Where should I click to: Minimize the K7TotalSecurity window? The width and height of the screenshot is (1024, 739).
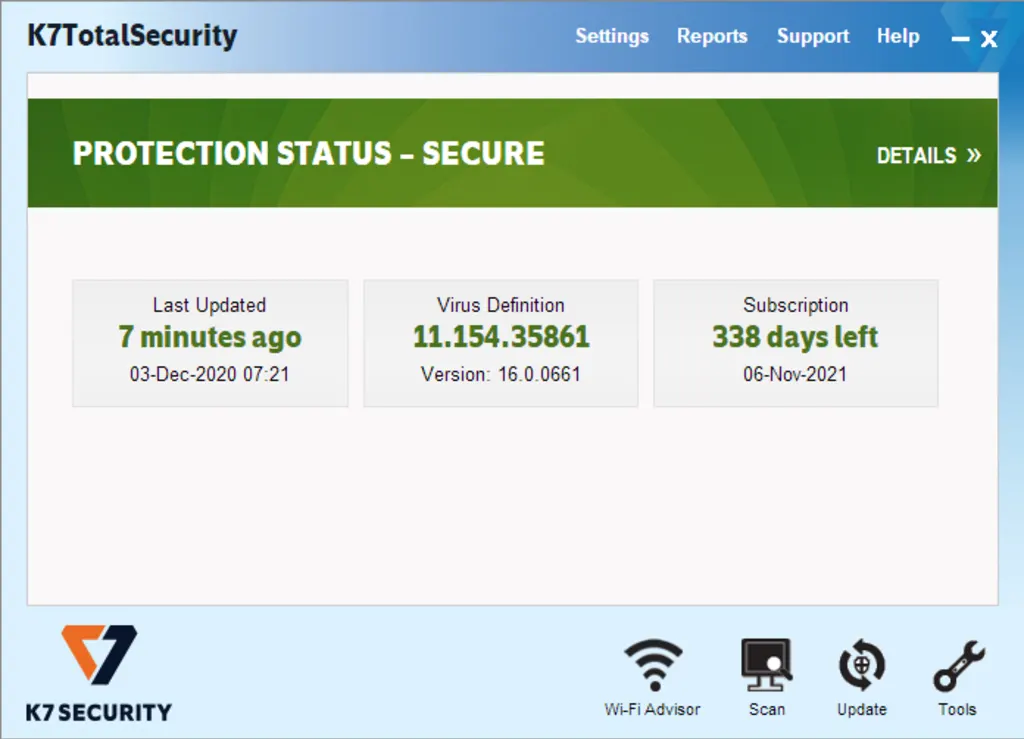click(959, 41)
